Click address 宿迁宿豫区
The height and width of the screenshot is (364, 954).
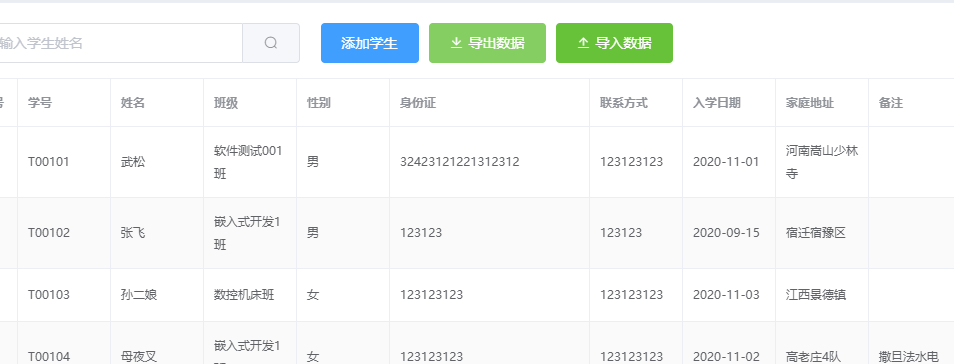coord(816,233)
